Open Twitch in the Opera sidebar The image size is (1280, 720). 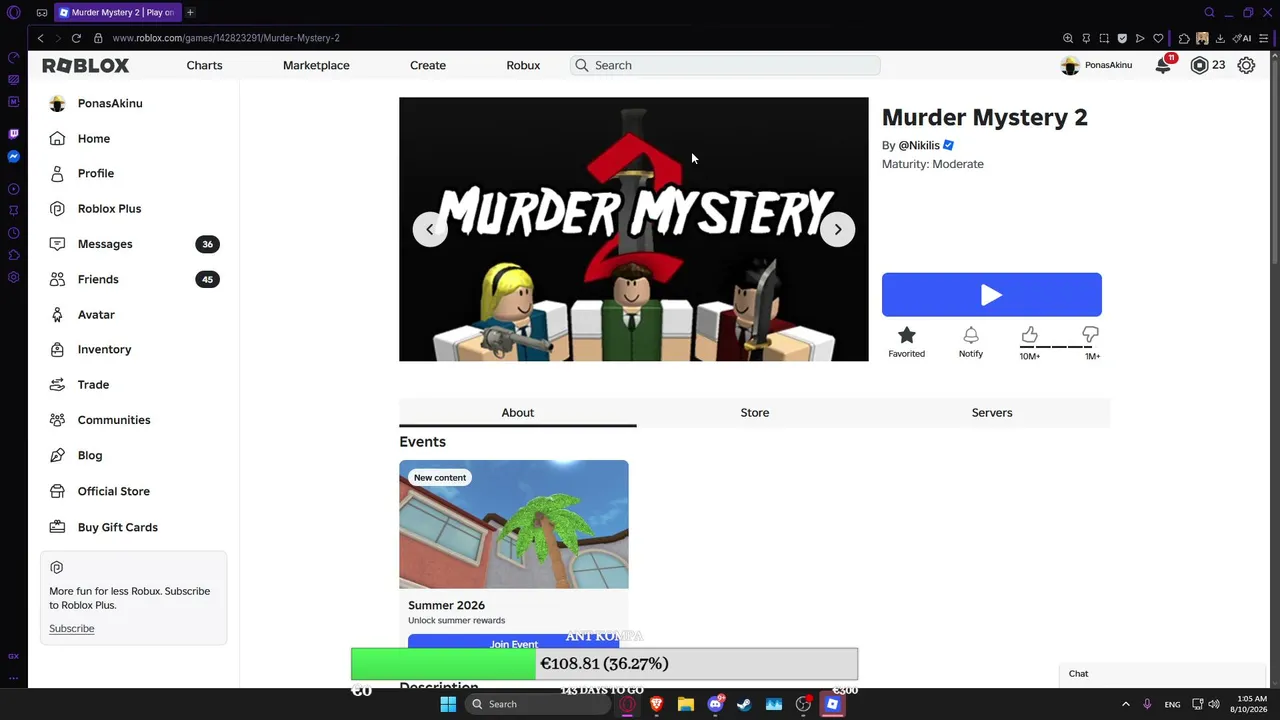13,133
